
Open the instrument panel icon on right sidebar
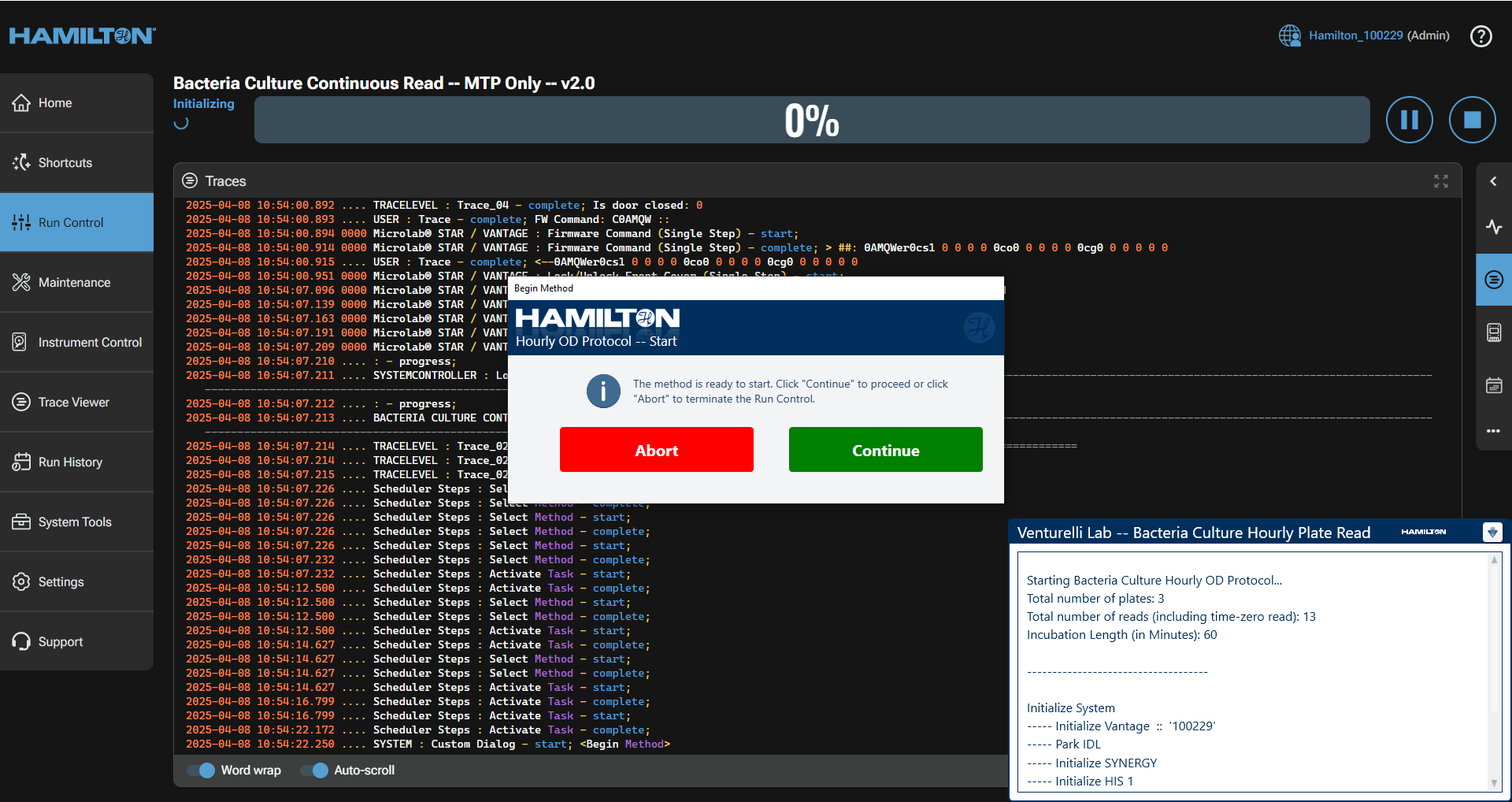pyautogui.click(x=1493, y=332)
